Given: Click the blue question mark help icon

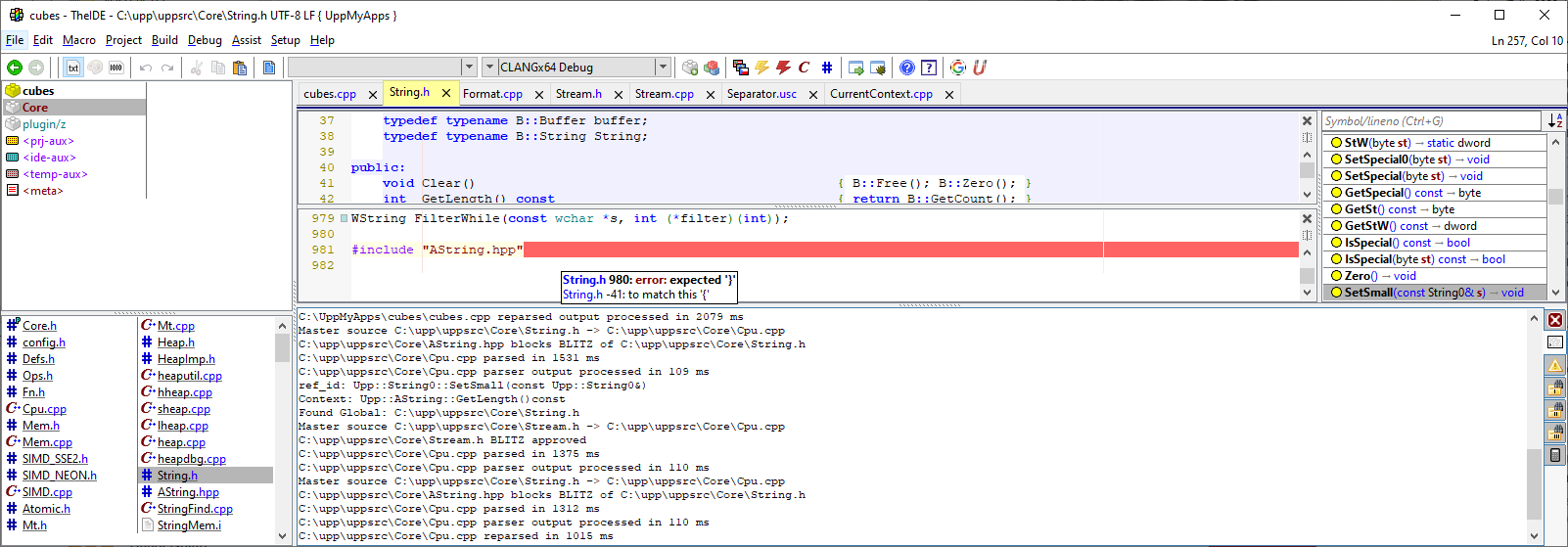Looking at the screenshot, I should pyautogui.click(x=907, y=68).
